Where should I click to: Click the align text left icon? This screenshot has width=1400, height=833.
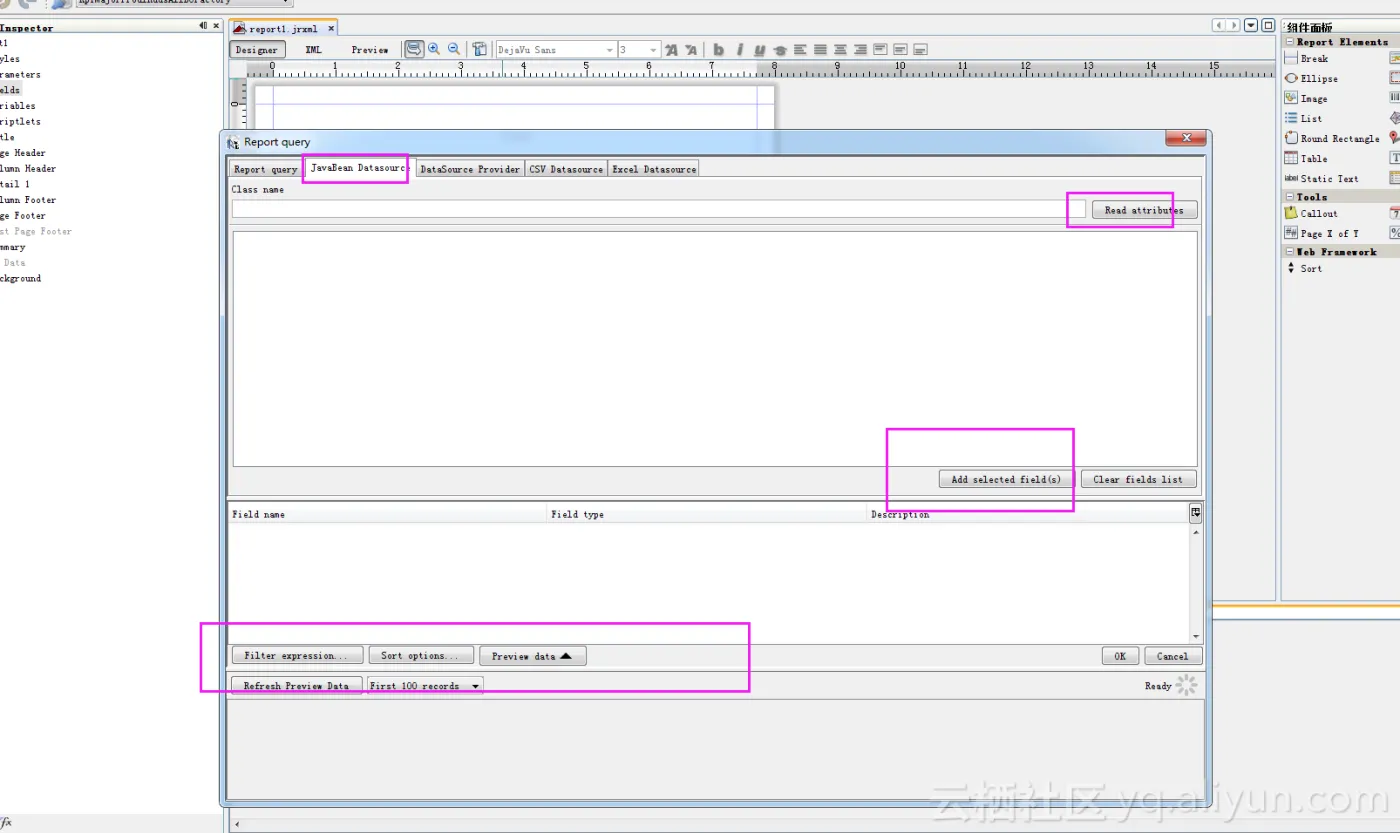tap(800, 50)
